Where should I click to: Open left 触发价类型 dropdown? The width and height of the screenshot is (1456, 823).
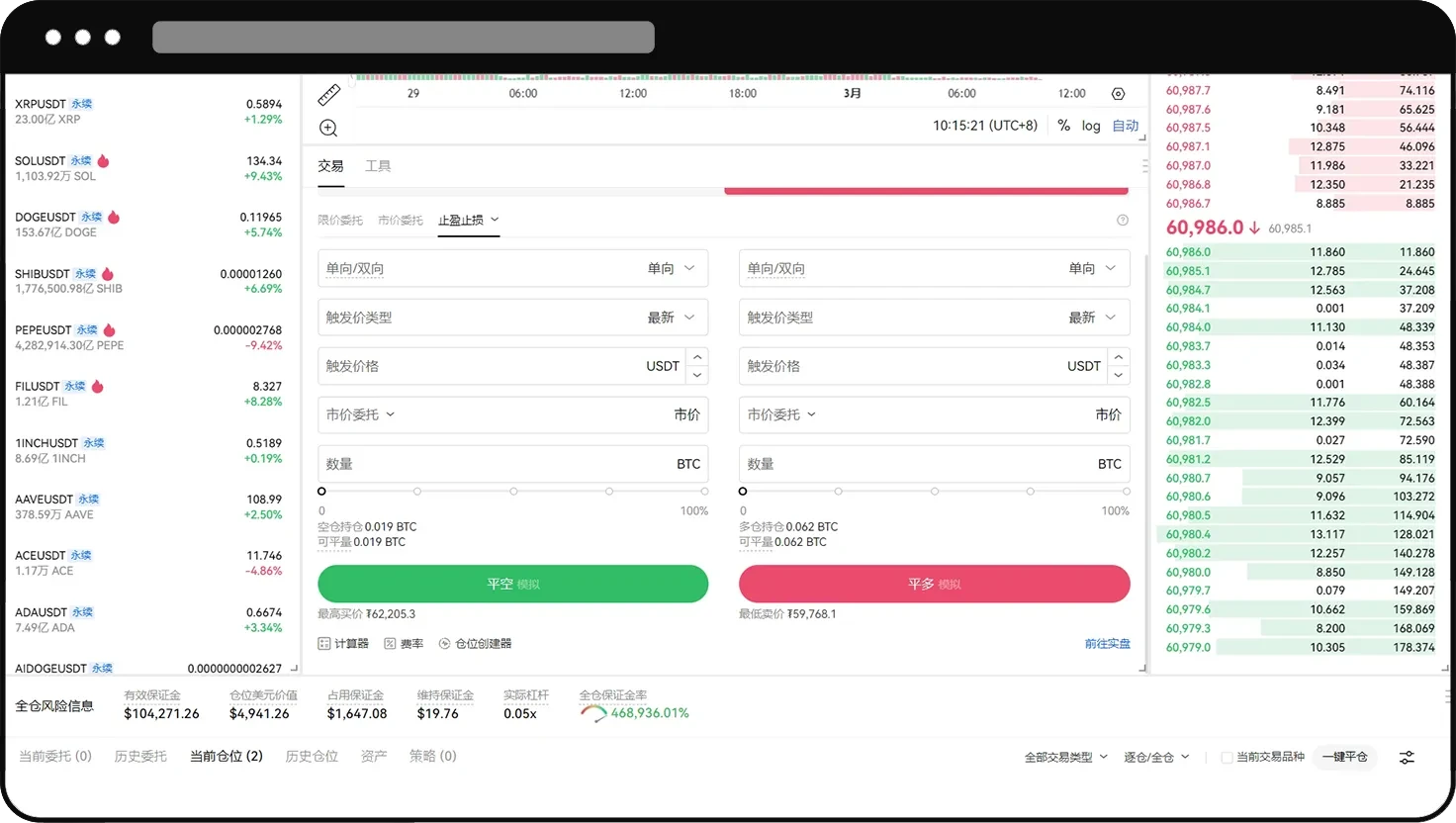[512, 318]
